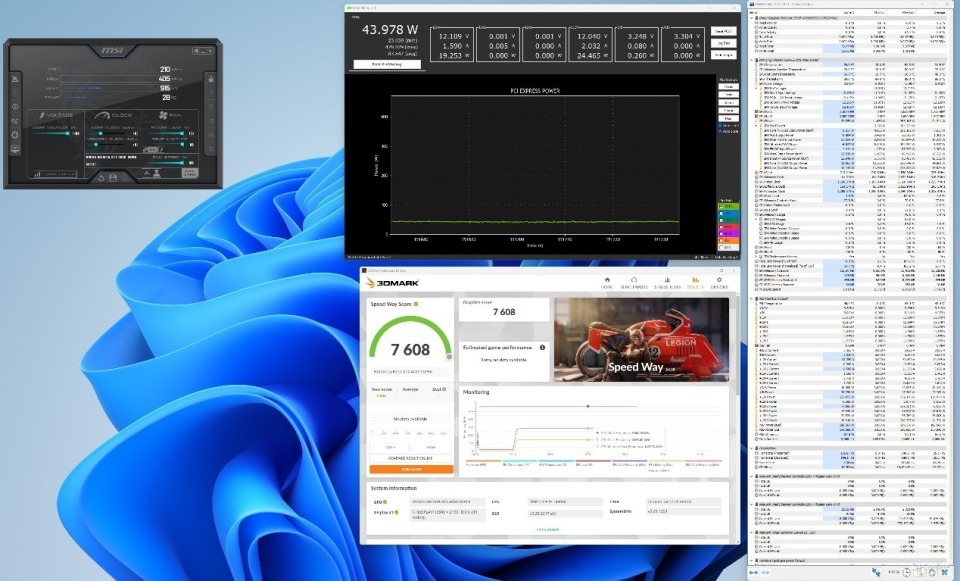The width and height of the screenshot is (960, 581).
Task: Click the green checkmark beside Speed Way Score
Action: [x=416, y=304]
